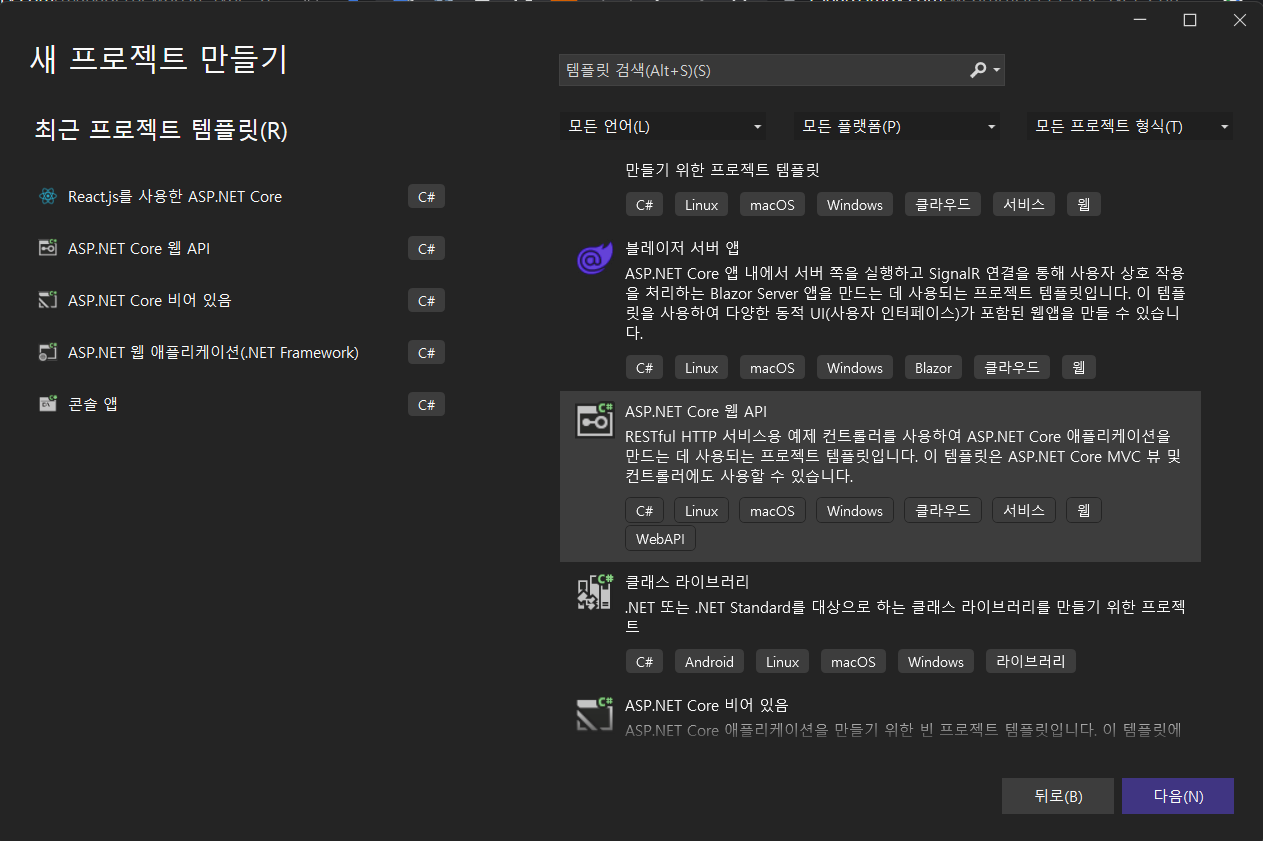Click the ASP.NET 웹 애플리케이션 (.NET Framework) icon

pos(47,352)
